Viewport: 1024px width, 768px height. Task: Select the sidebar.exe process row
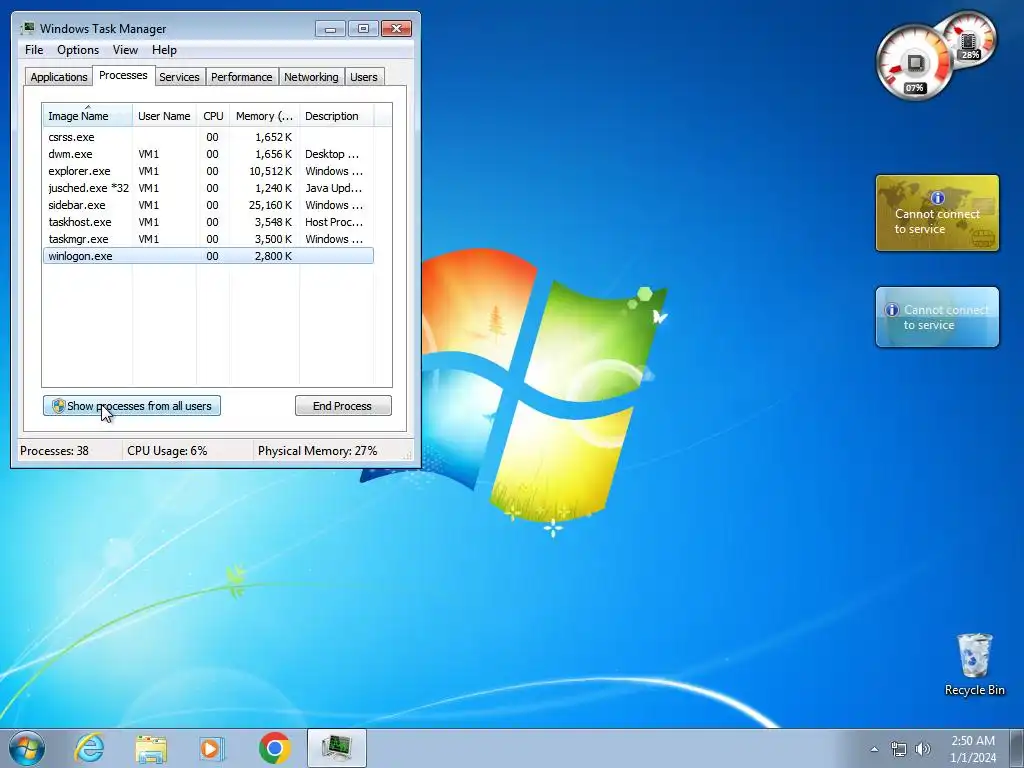click(208, 205)
